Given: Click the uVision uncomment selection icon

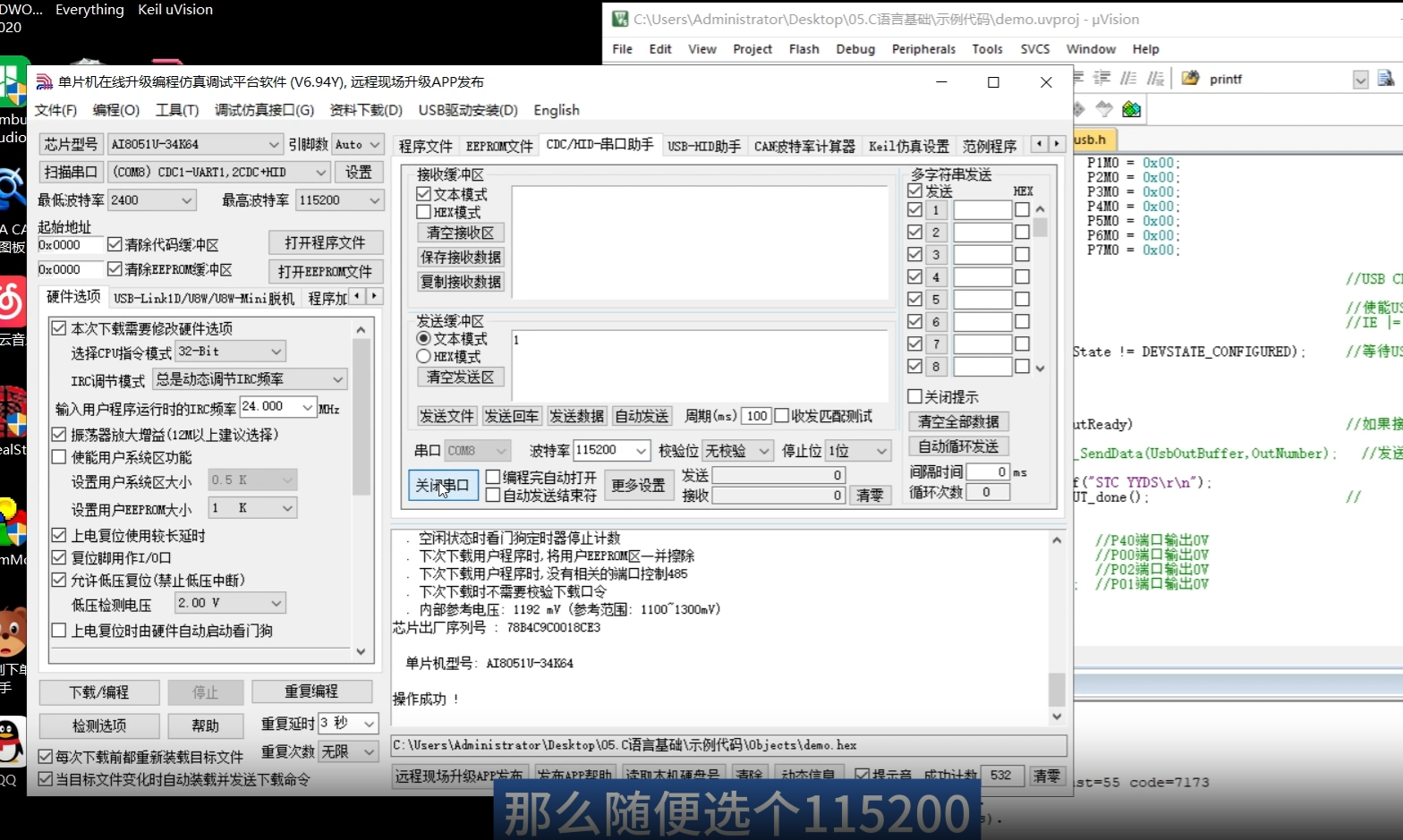Looking at the screenshot, I should 1156,78.
